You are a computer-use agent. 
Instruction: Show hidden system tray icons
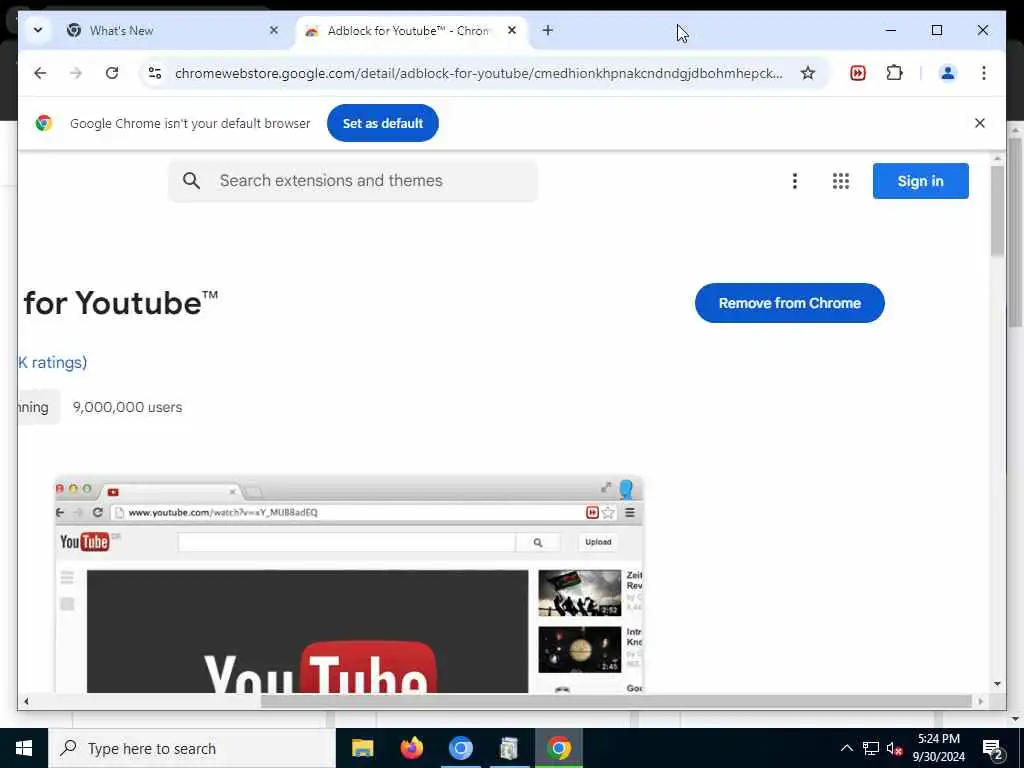(x=846, y=748)
